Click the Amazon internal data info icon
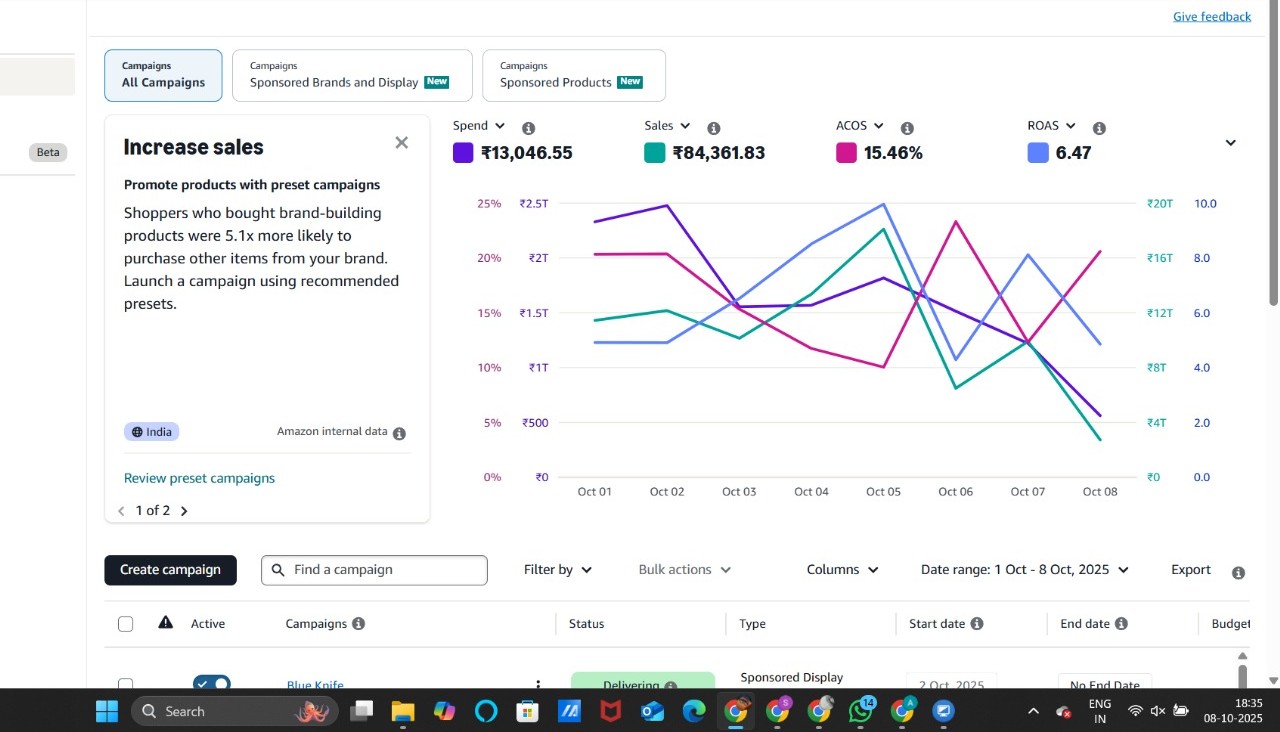Image resolution: width=1280 pixels, height=732 pixels. tap(399, 433)
